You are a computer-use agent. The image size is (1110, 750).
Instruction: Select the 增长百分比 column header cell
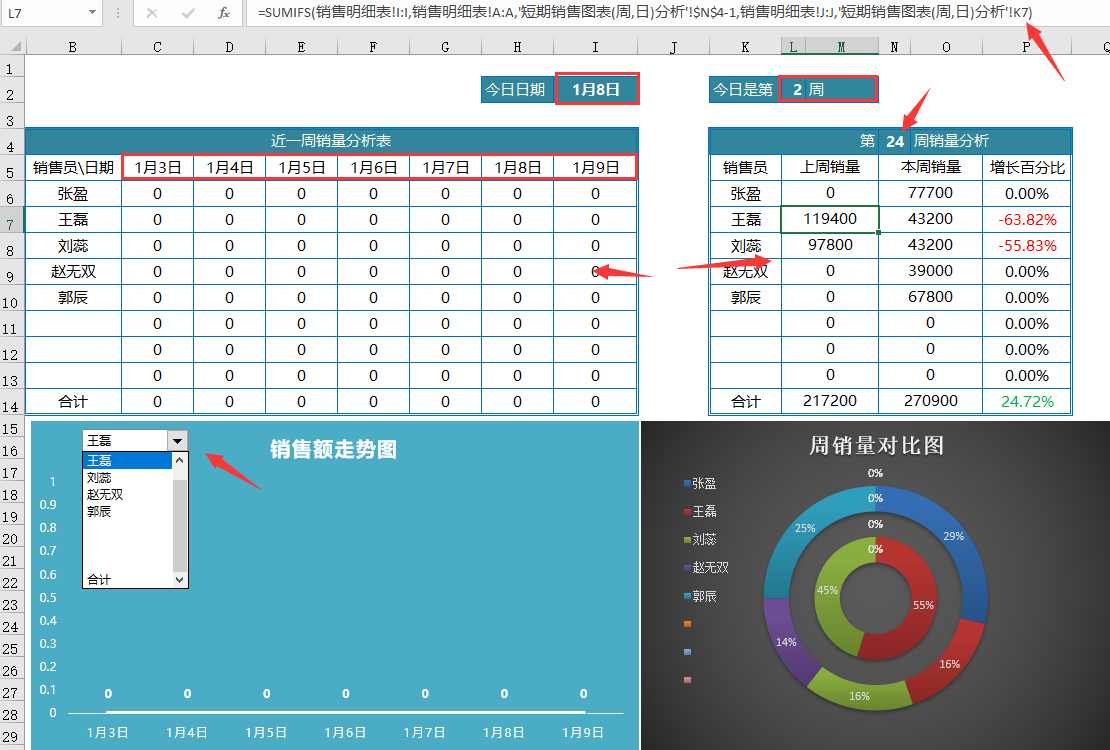tap(1026, 167)
